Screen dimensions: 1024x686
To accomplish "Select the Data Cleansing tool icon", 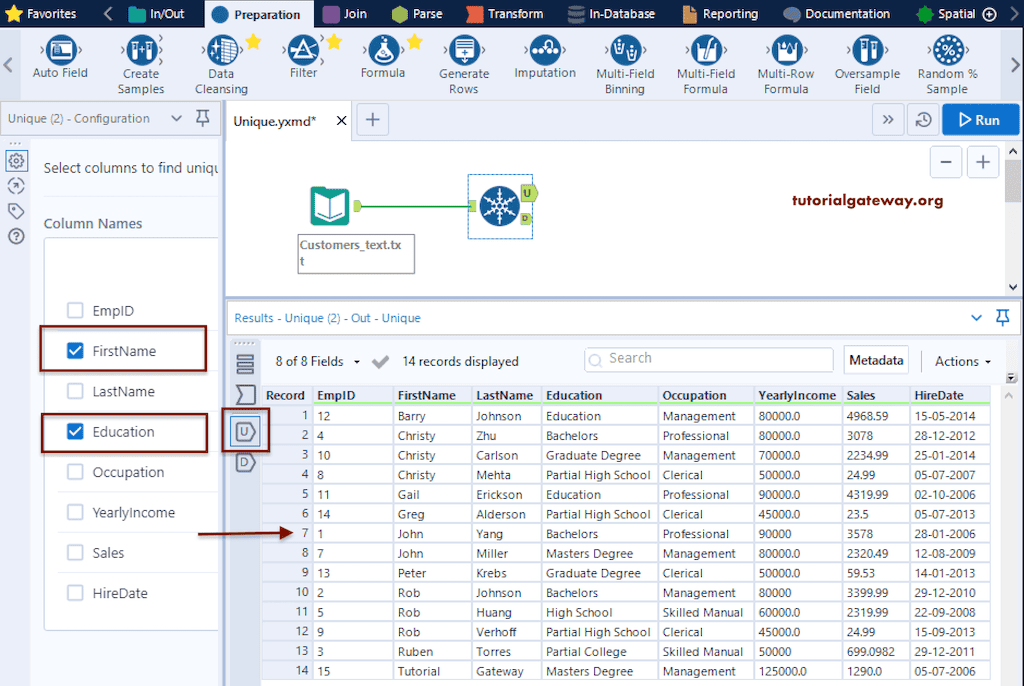I will 221,50.
